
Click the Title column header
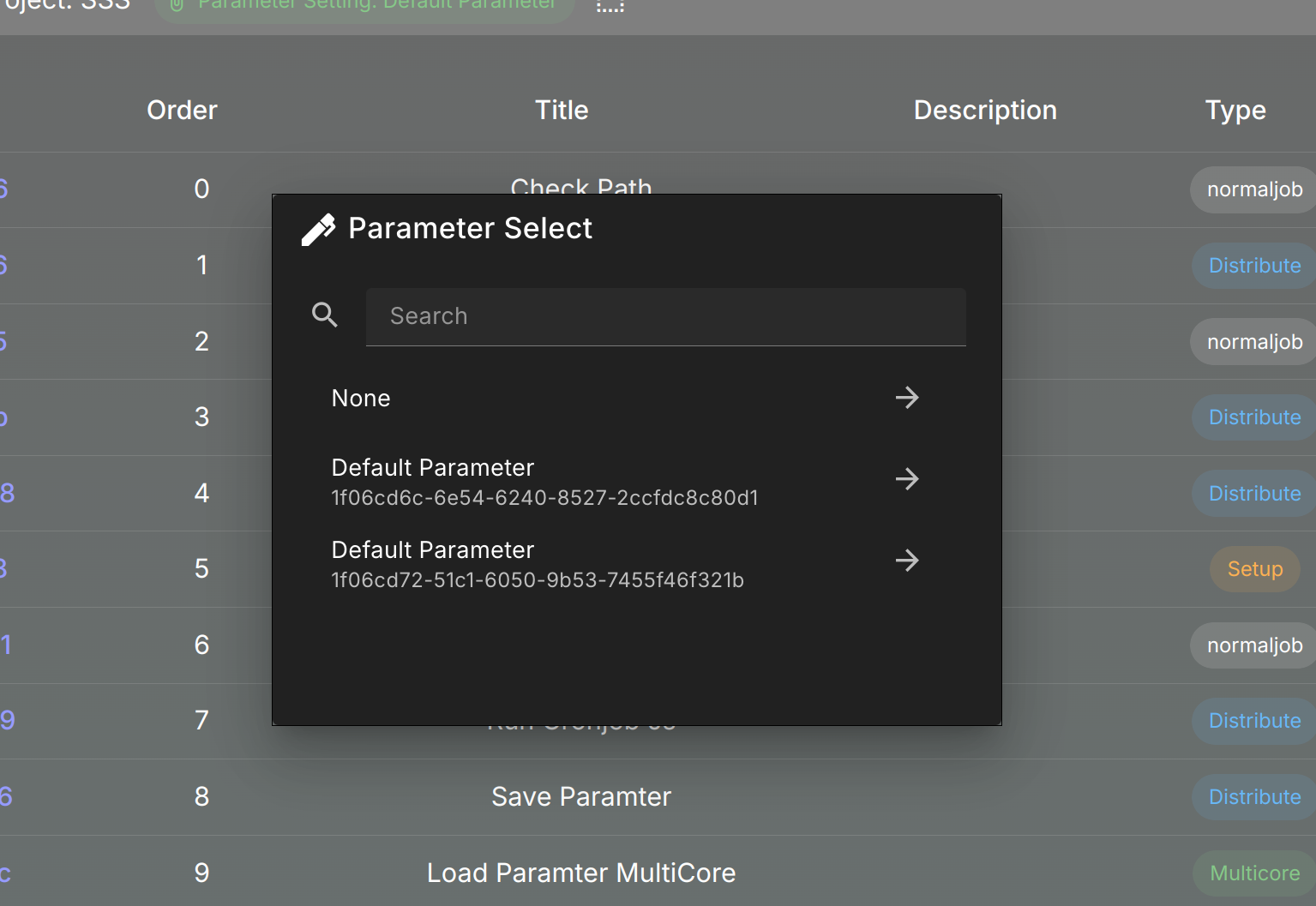click(x=562, y=110)
